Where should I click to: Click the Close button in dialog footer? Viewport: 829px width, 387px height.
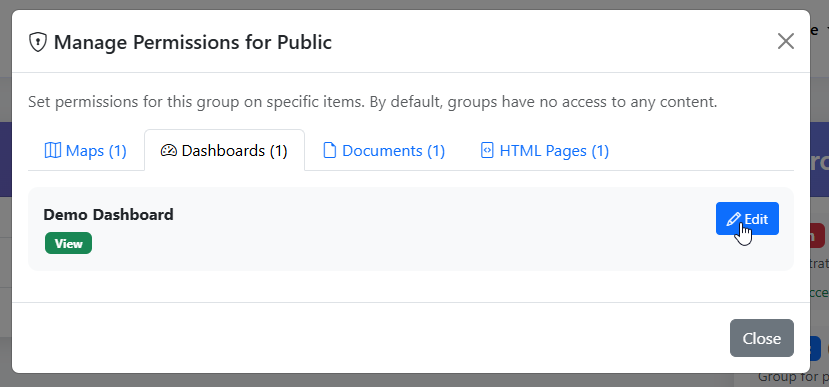[x=761, y=338]
